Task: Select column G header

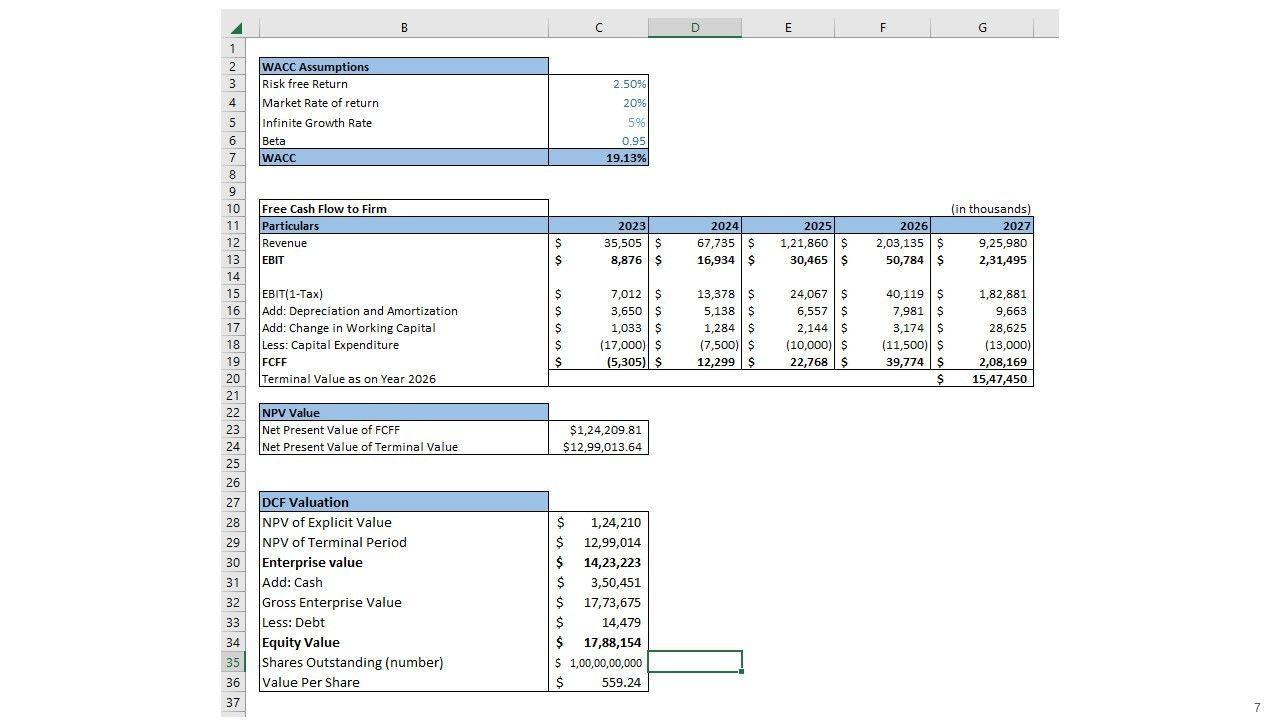Action: 981,28
